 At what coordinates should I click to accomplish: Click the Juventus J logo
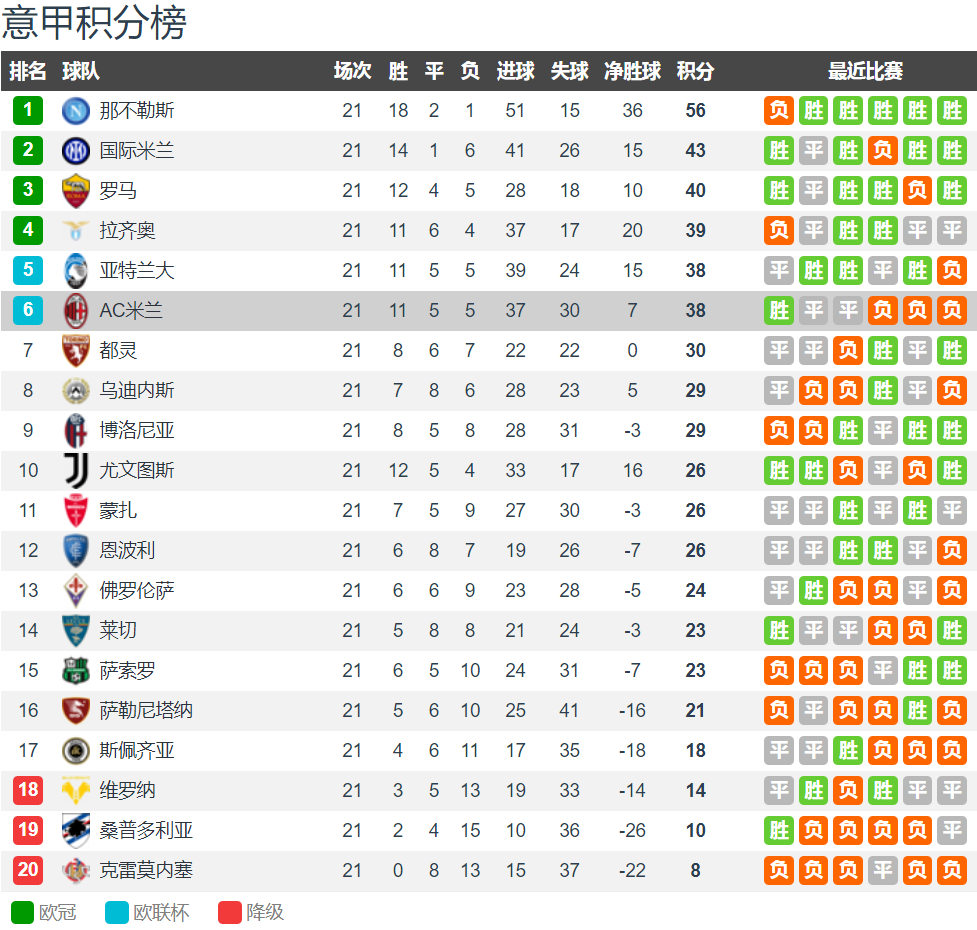tap(75, 470)
